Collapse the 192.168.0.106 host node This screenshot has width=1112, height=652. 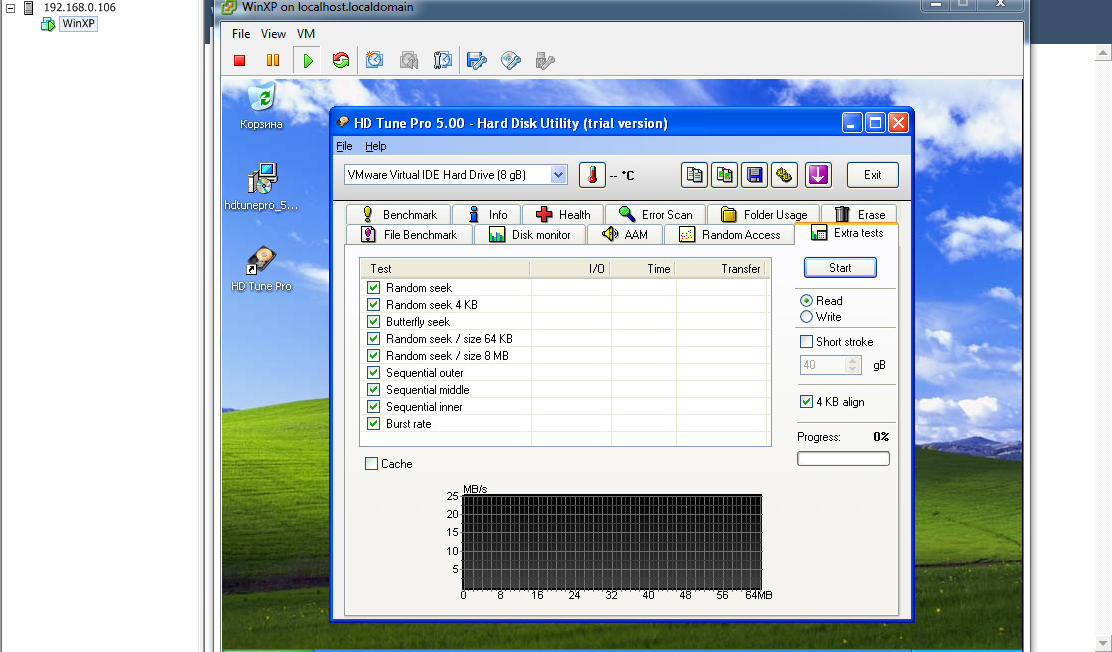[x=11, y=9]
